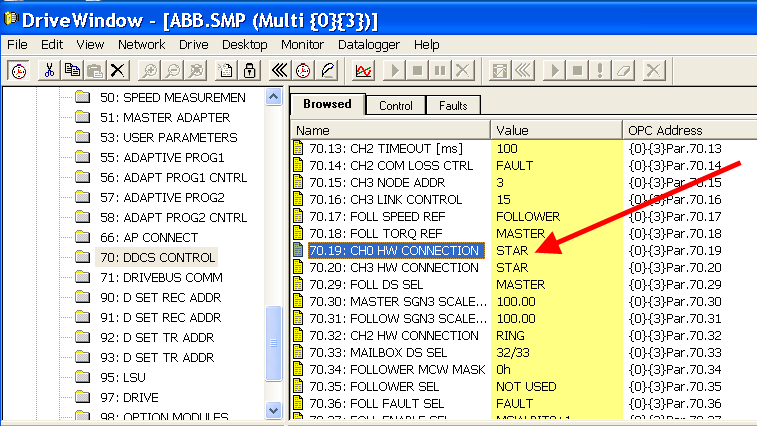This screenshot has height=426, width=757.
Task: Click the yellow padlock lock icon
Action: (249, 70)
